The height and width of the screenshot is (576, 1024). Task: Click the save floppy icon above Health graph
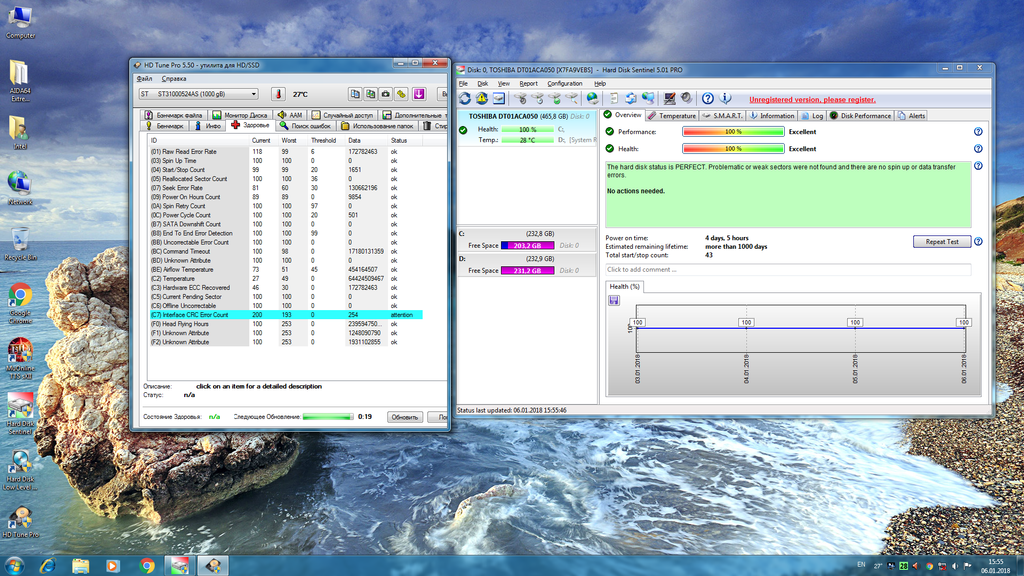pos(613,300)
